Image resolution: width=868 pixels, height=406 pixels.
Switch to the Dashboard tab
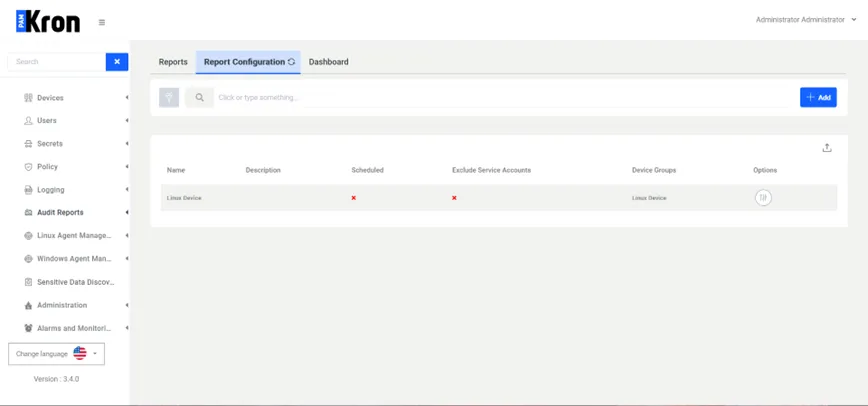[329, 62]
